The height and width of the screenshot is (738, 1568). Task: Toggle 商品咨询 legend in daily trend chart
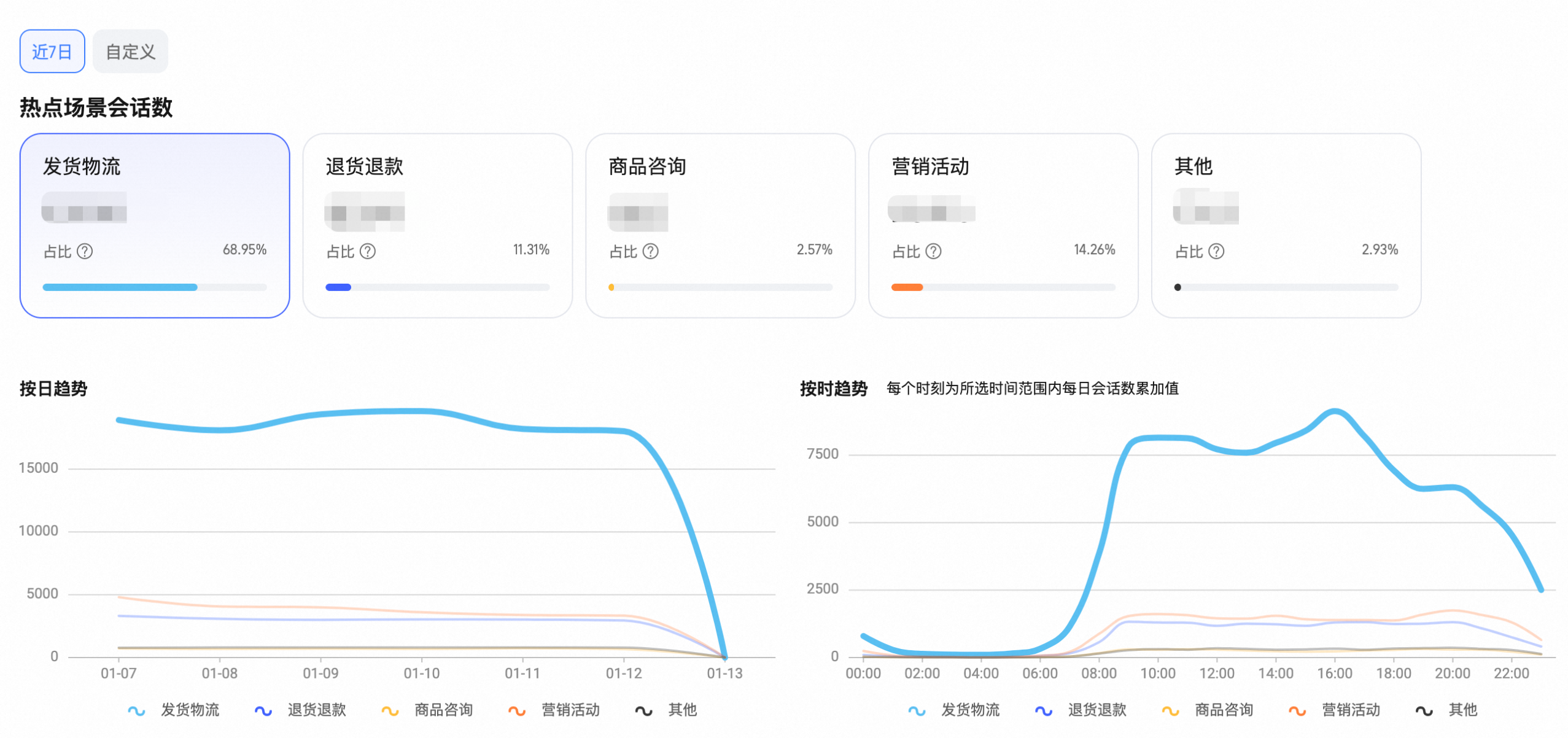pyautogui.click(x=427, y=710)
